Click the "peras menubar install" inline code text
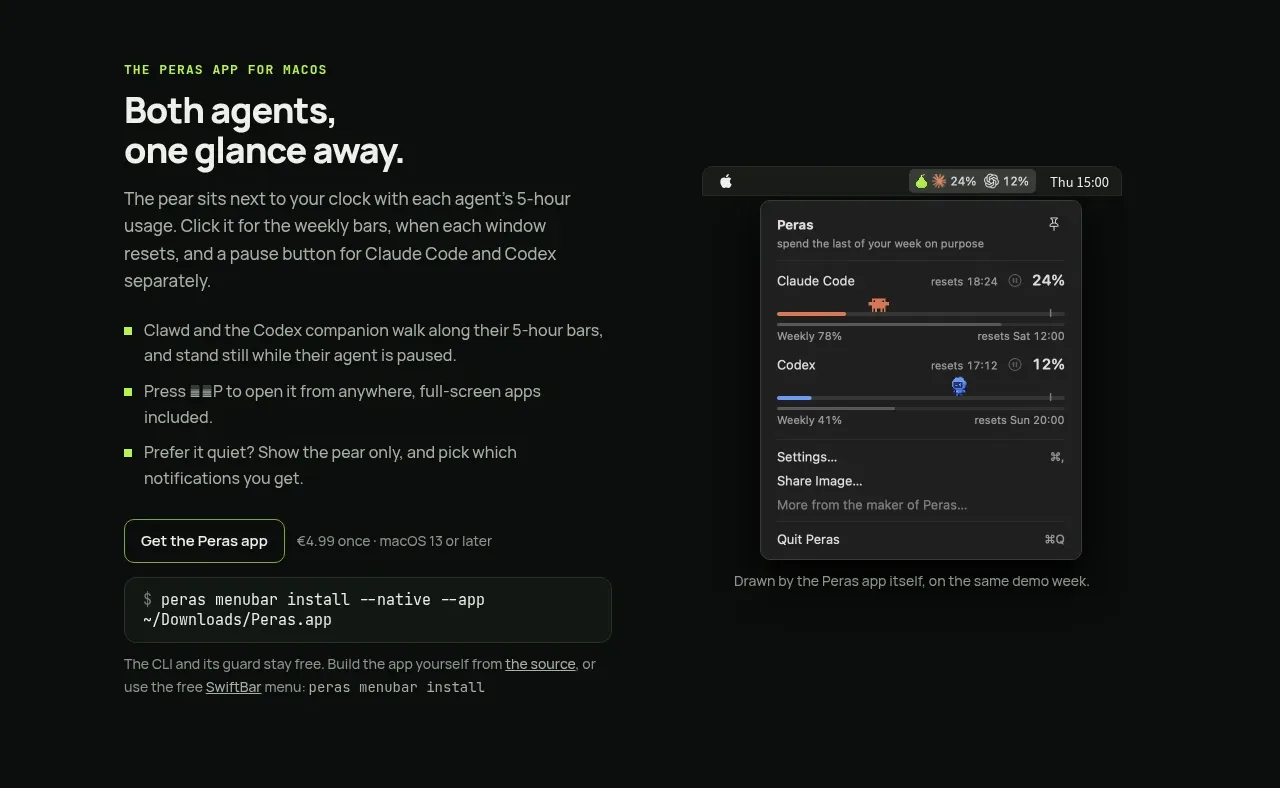The height and width of the screenshot is (788, 1280). [396, 688]
